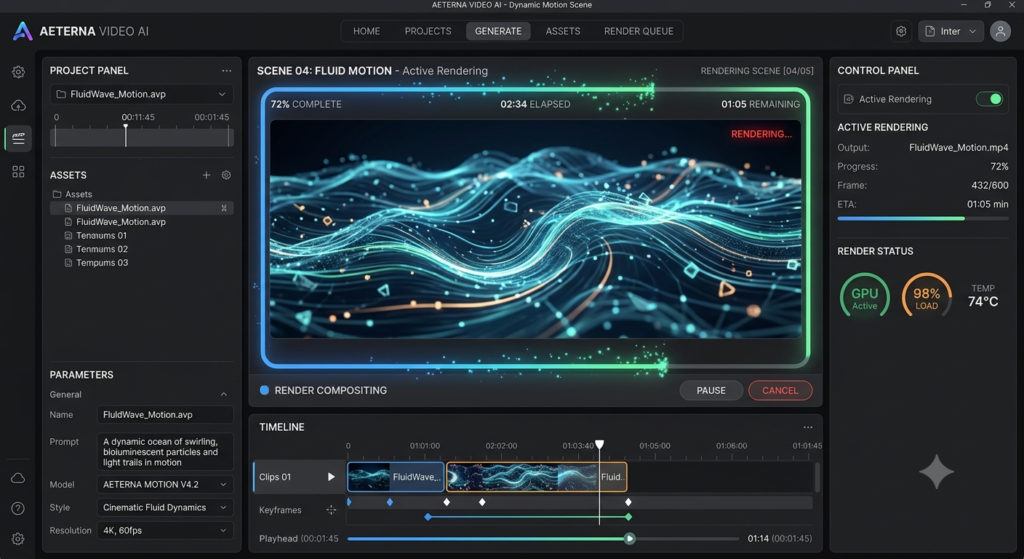Click the Output FluidWave_Motion.mp4 value
This screenshot has width=1024, height=559.
pyautogui.click(x=959, y=148)
